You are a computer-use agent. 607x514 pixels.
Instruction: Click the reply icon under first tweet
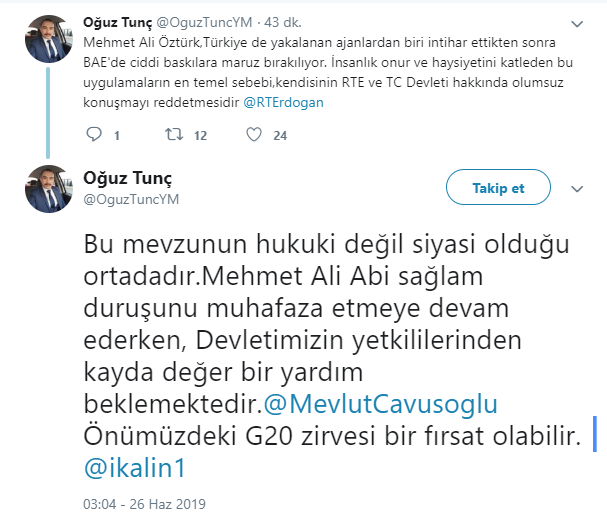coord(94,135)
